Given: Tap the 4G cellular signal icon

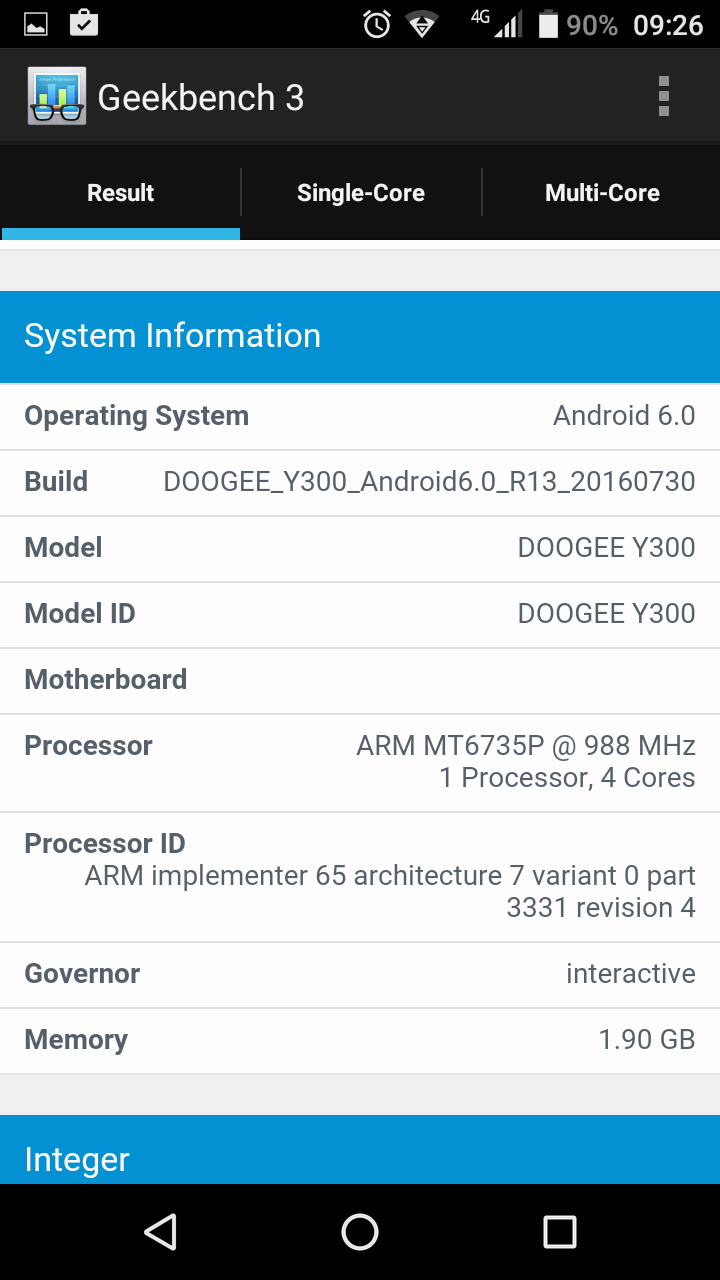Looking at the screenshot, I should (498, 24).
